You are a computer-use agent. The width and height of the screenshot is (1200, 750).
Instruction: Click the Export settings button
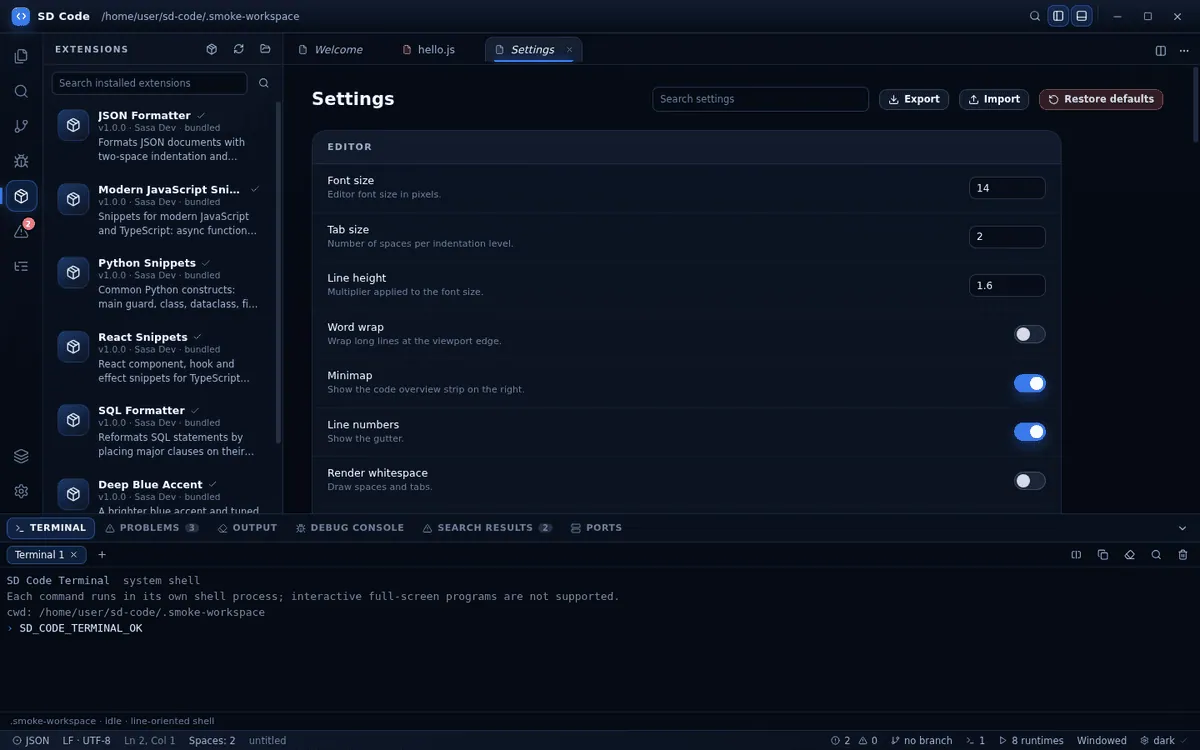click(x=914, y=99)
